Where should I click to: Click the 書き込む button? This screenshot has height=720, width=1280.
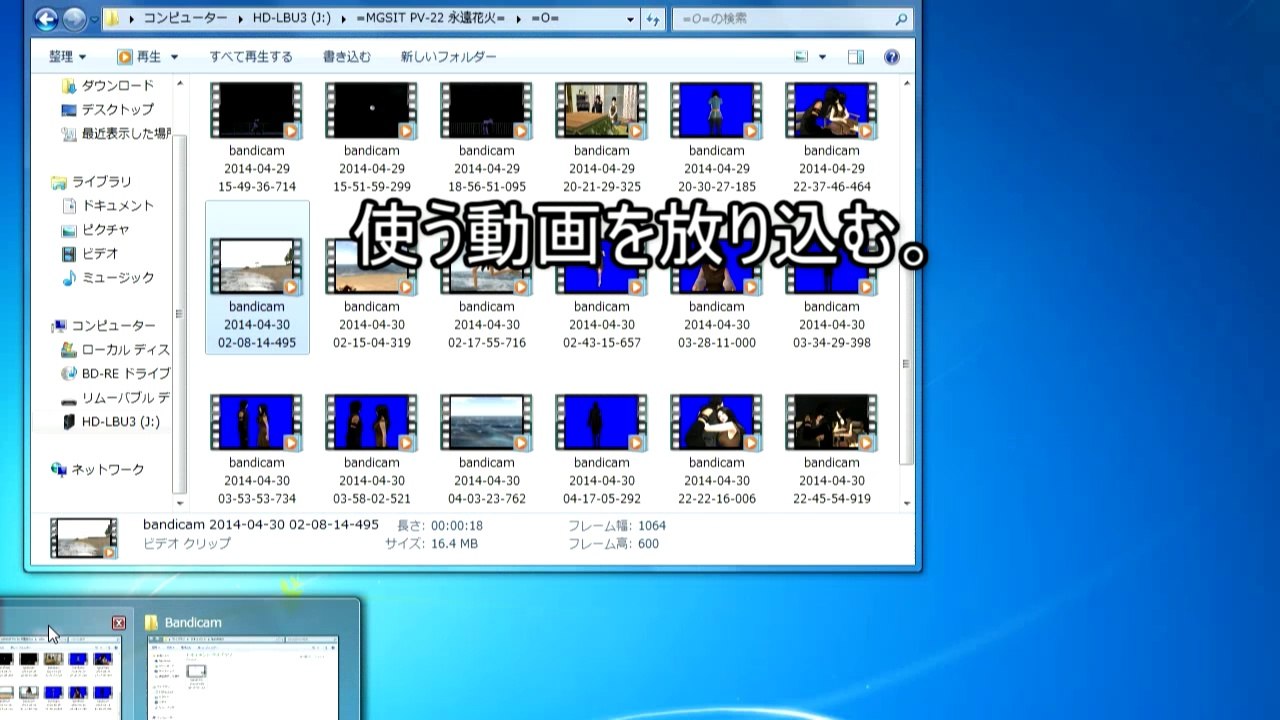coord(347,57)
